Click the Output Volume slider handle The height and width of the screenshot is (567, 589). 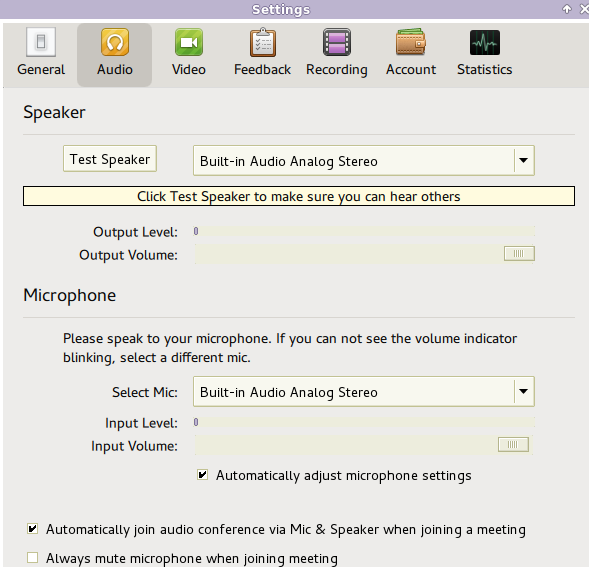click(x=519, y=254)
